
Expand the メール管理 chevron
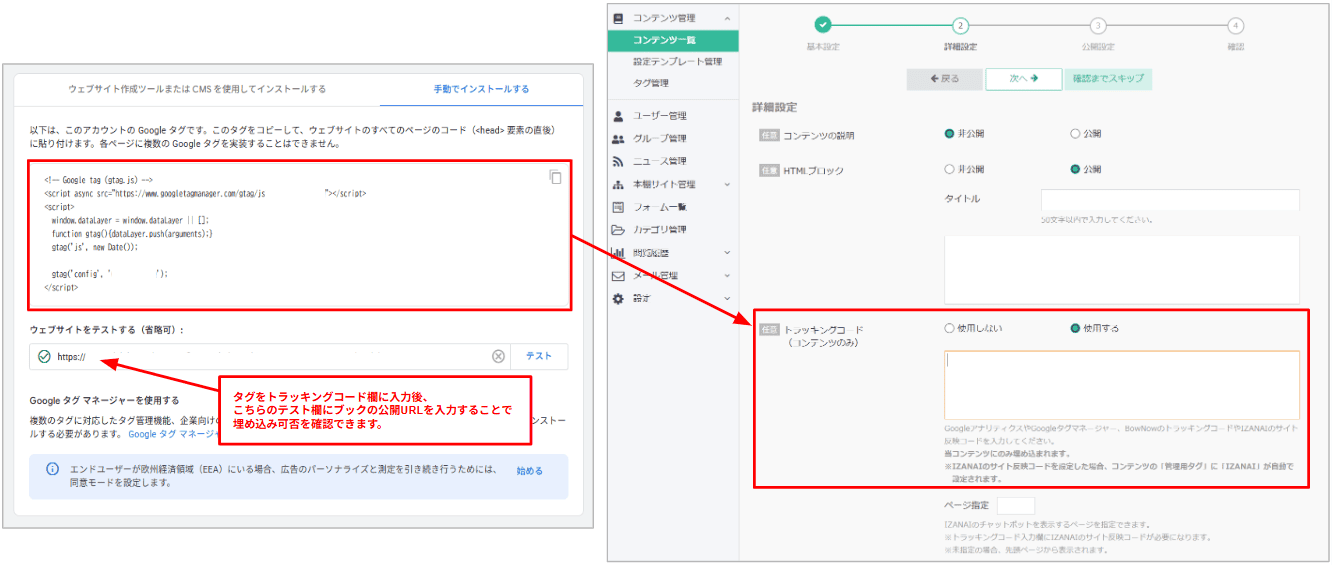click(x=727, y=276)
